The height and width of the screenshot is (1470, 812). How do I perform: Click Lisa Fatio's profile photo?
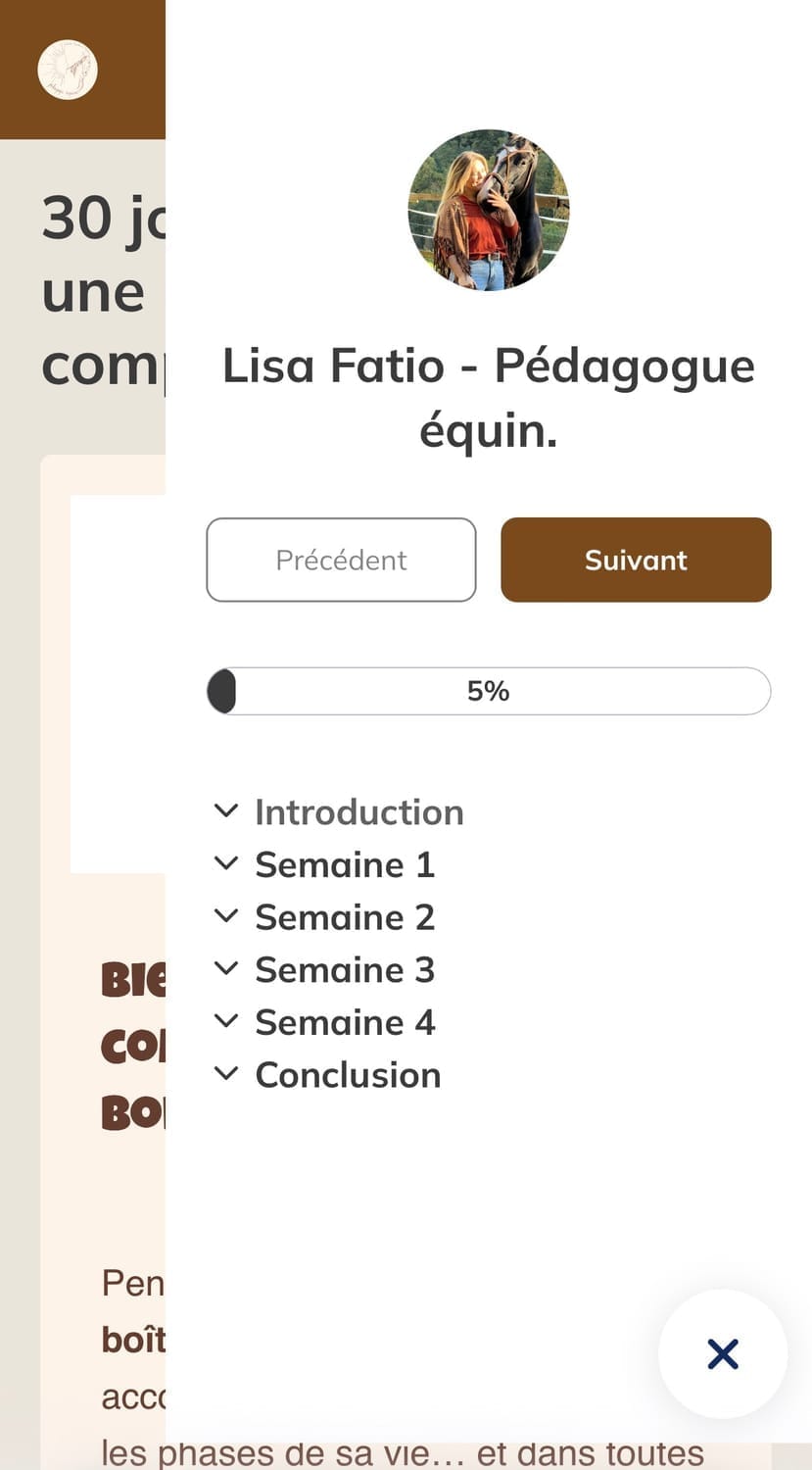[x=488, y=210]
